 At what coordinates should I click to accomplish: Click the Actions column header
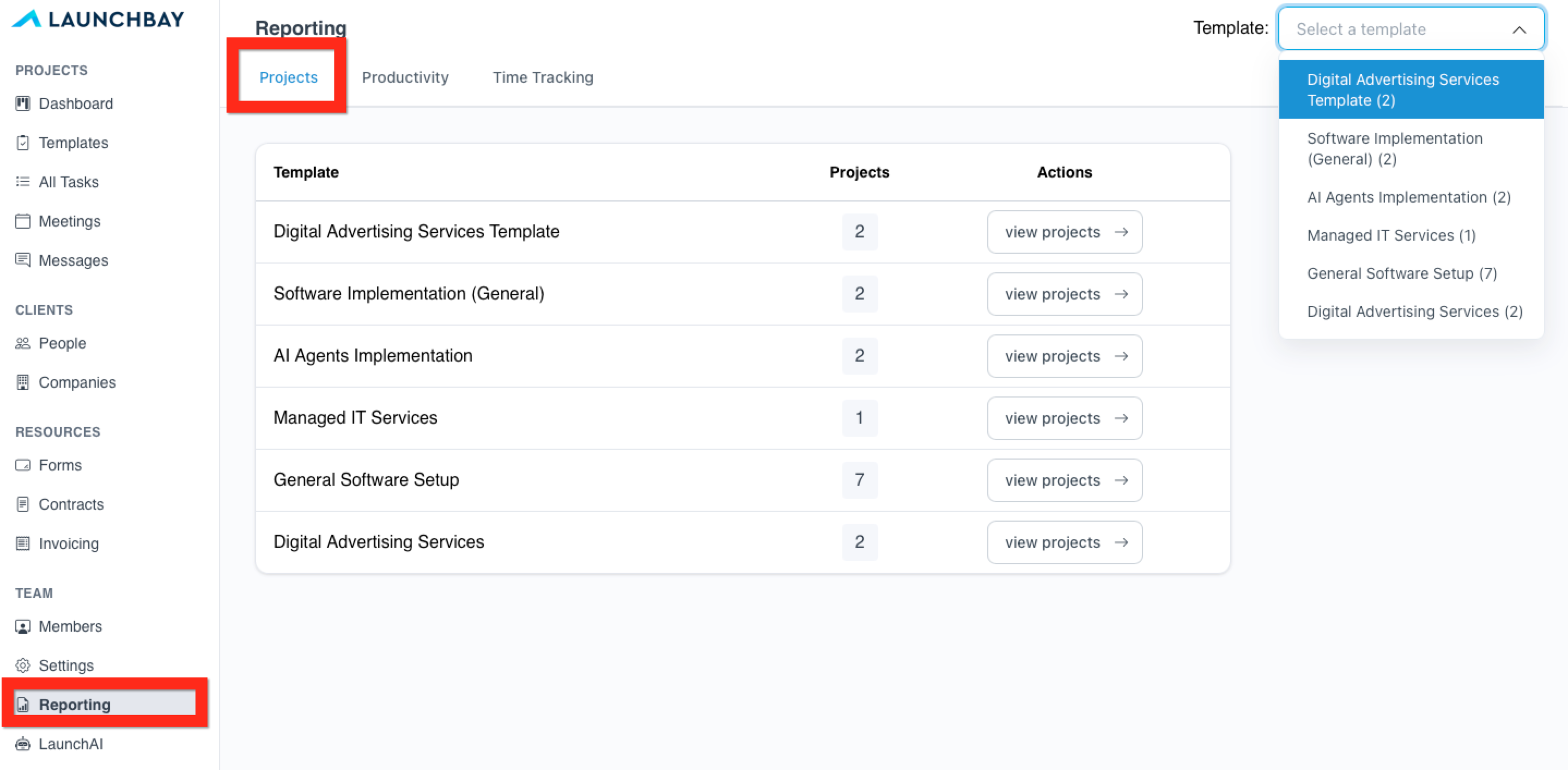(1065, 173)
